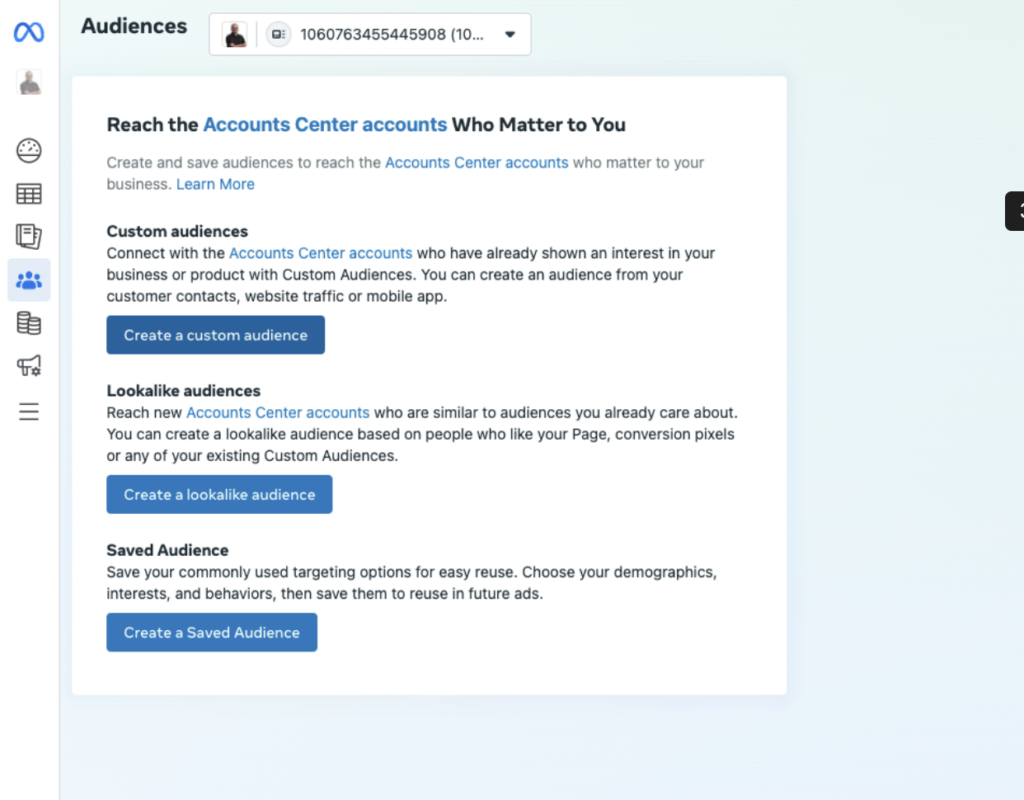Screen dimensions: 1024x800
Task: Expand the ad account dropdown arrow
Action: 510,35
